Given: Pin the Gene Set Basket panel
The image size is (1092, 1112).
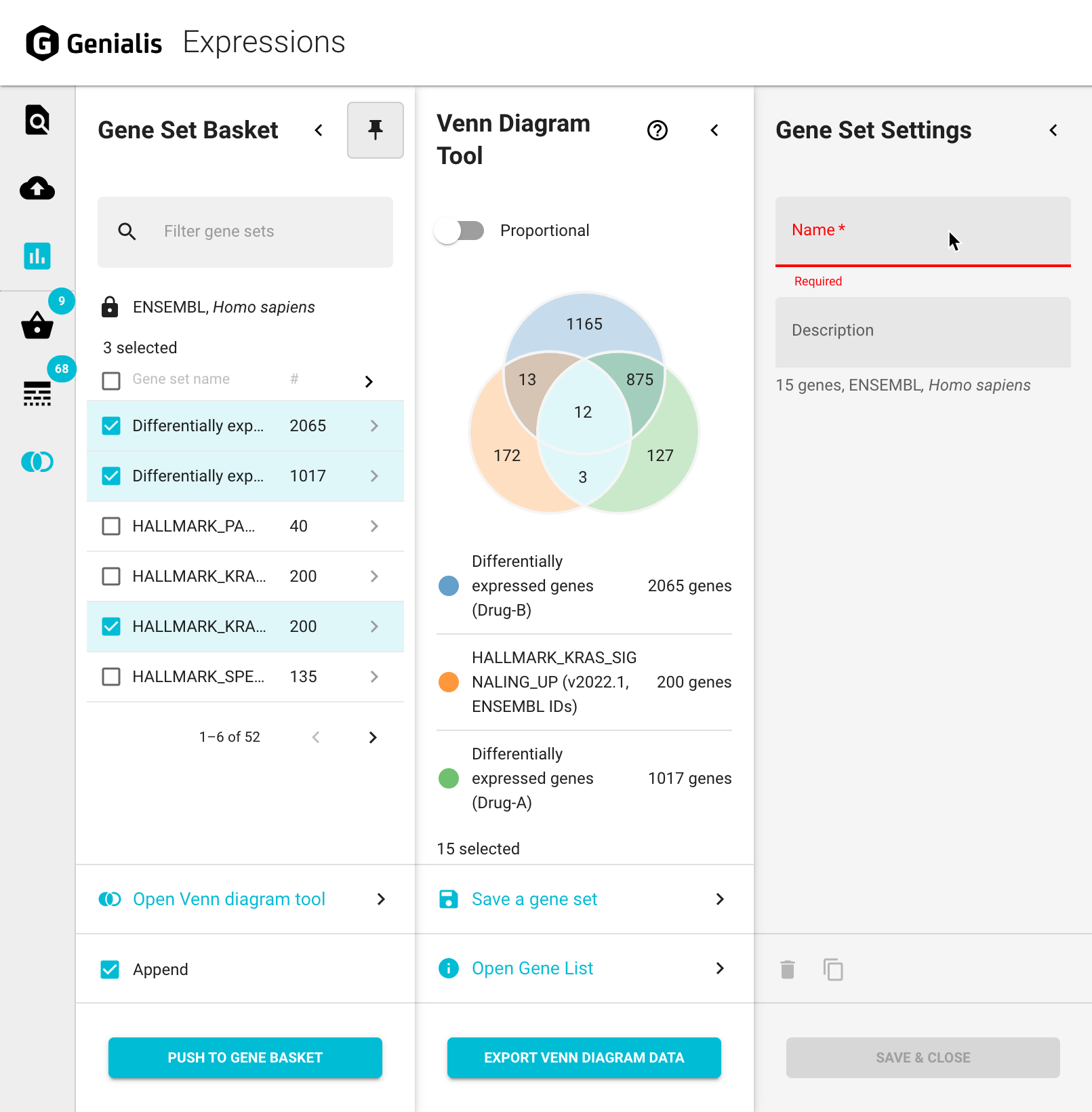Looking at the screenshot, I should 375,130.
